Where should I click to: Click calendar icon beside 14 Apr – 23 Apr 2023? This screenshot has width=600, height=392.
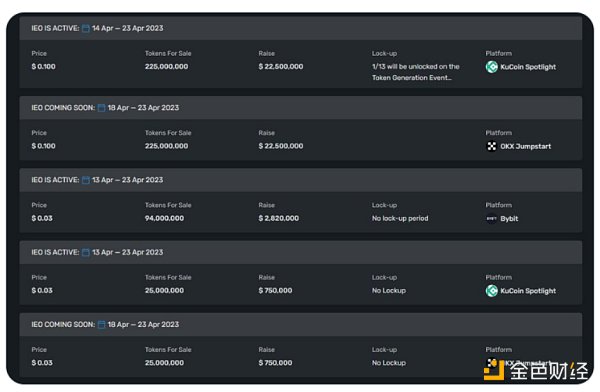86,28
